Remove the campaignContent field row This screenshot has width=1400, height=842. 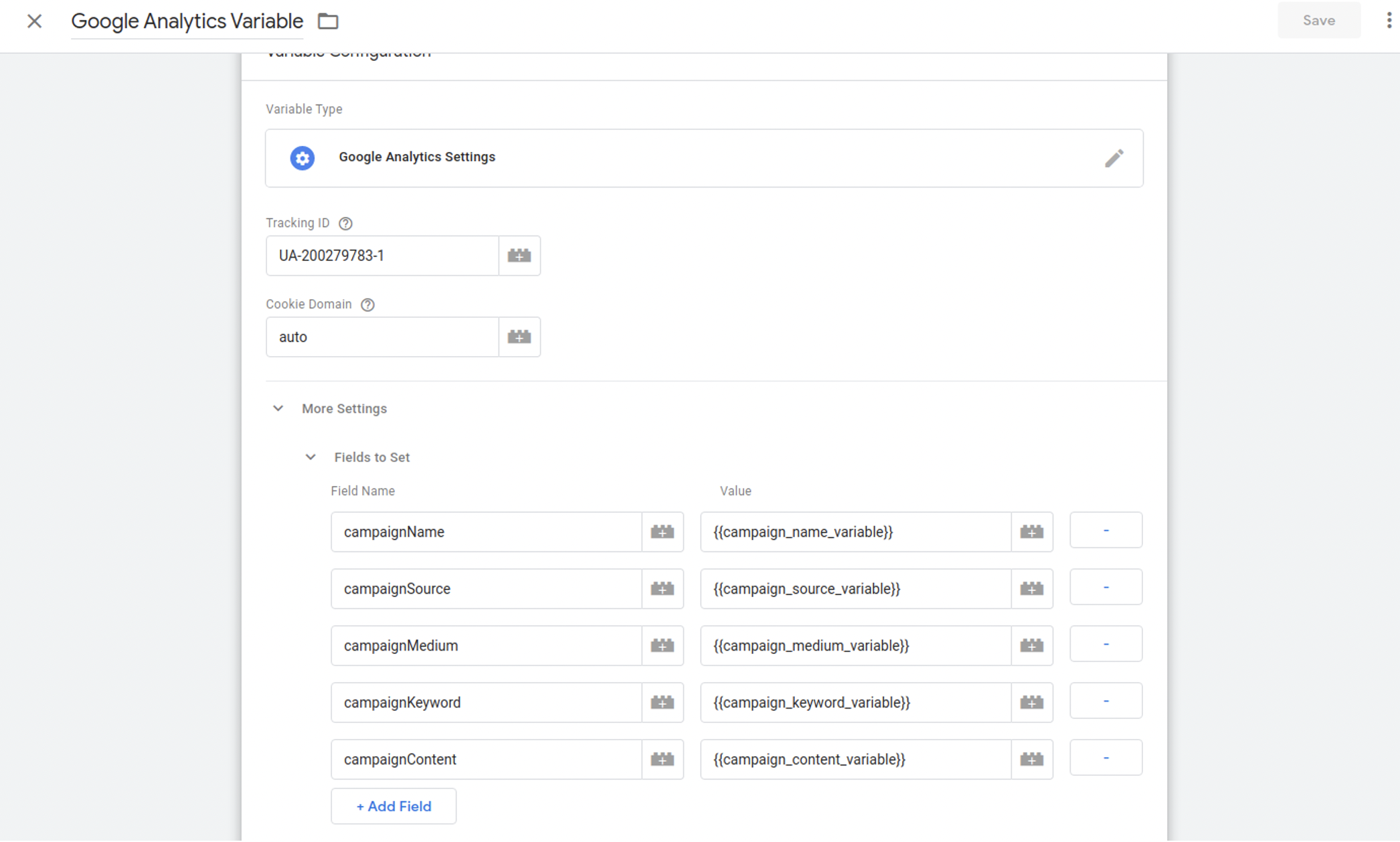click(1106, 758)
